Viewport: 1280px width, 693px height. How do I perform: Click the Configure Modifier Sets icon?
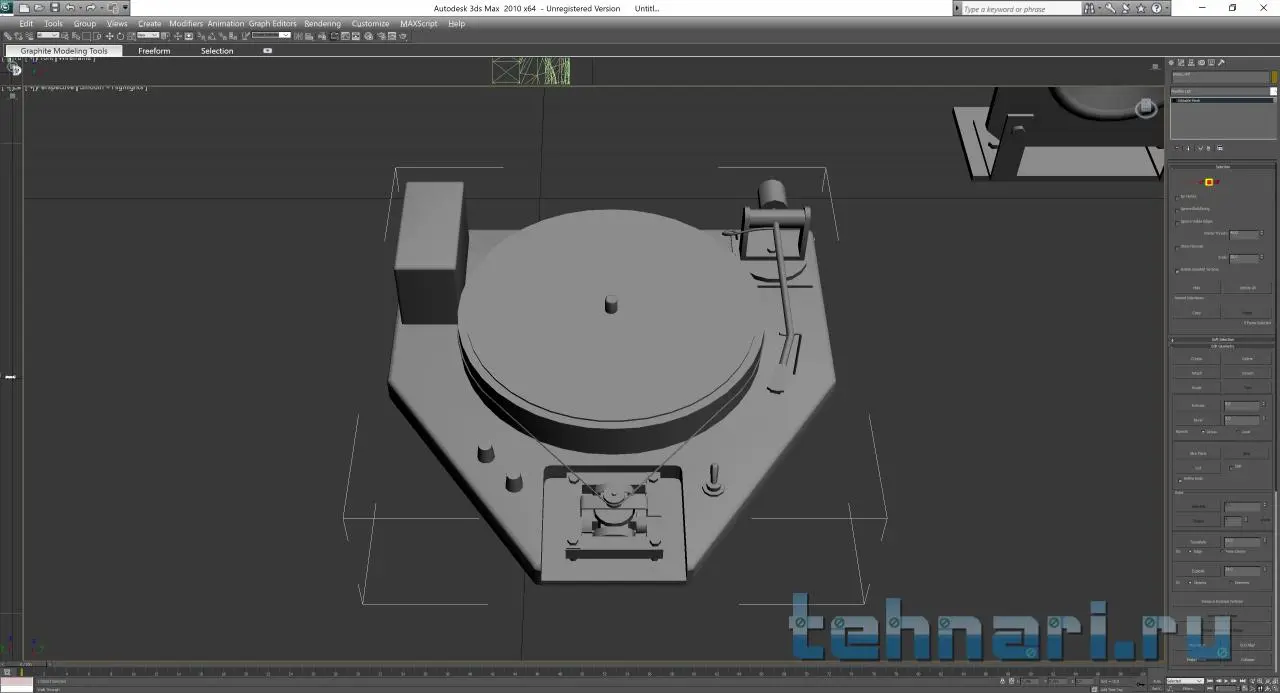tap(1220, 148)
